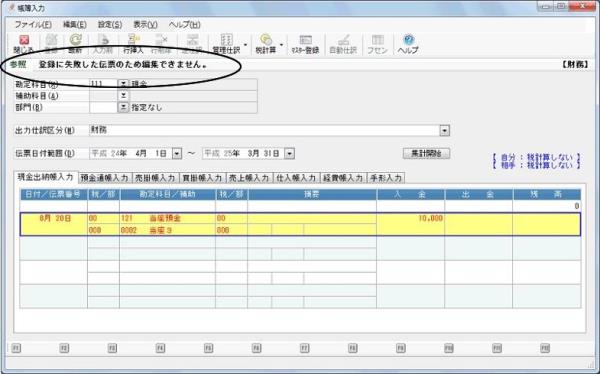600x374 pixels.
Task: Click the 入金 column header
Action: click(x=411, y=194)
